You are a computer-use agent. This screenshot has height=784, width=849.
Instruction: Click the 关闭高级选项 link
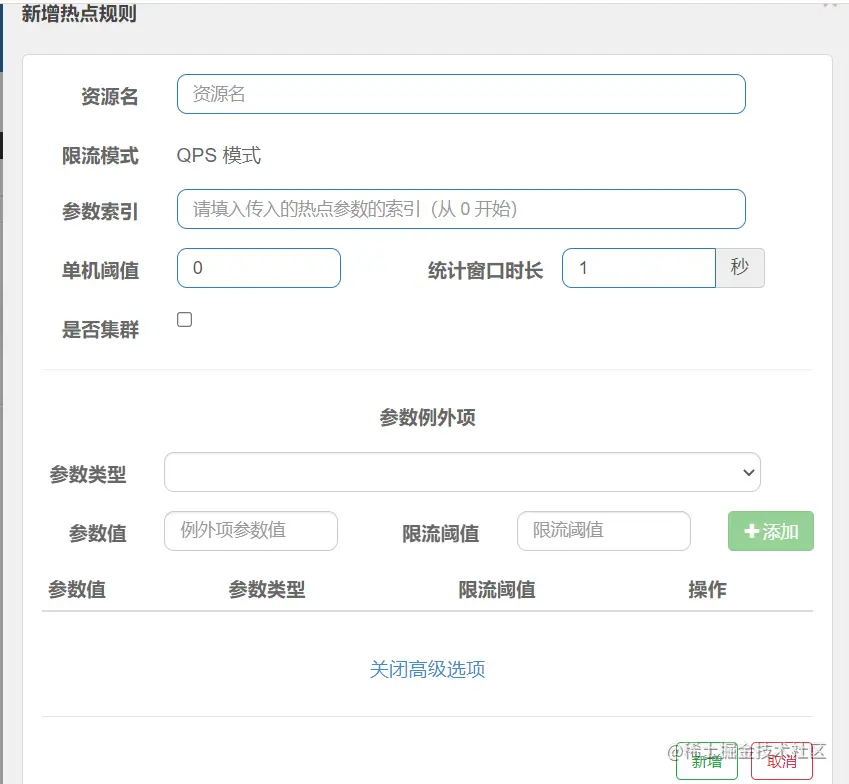point(427,670)
